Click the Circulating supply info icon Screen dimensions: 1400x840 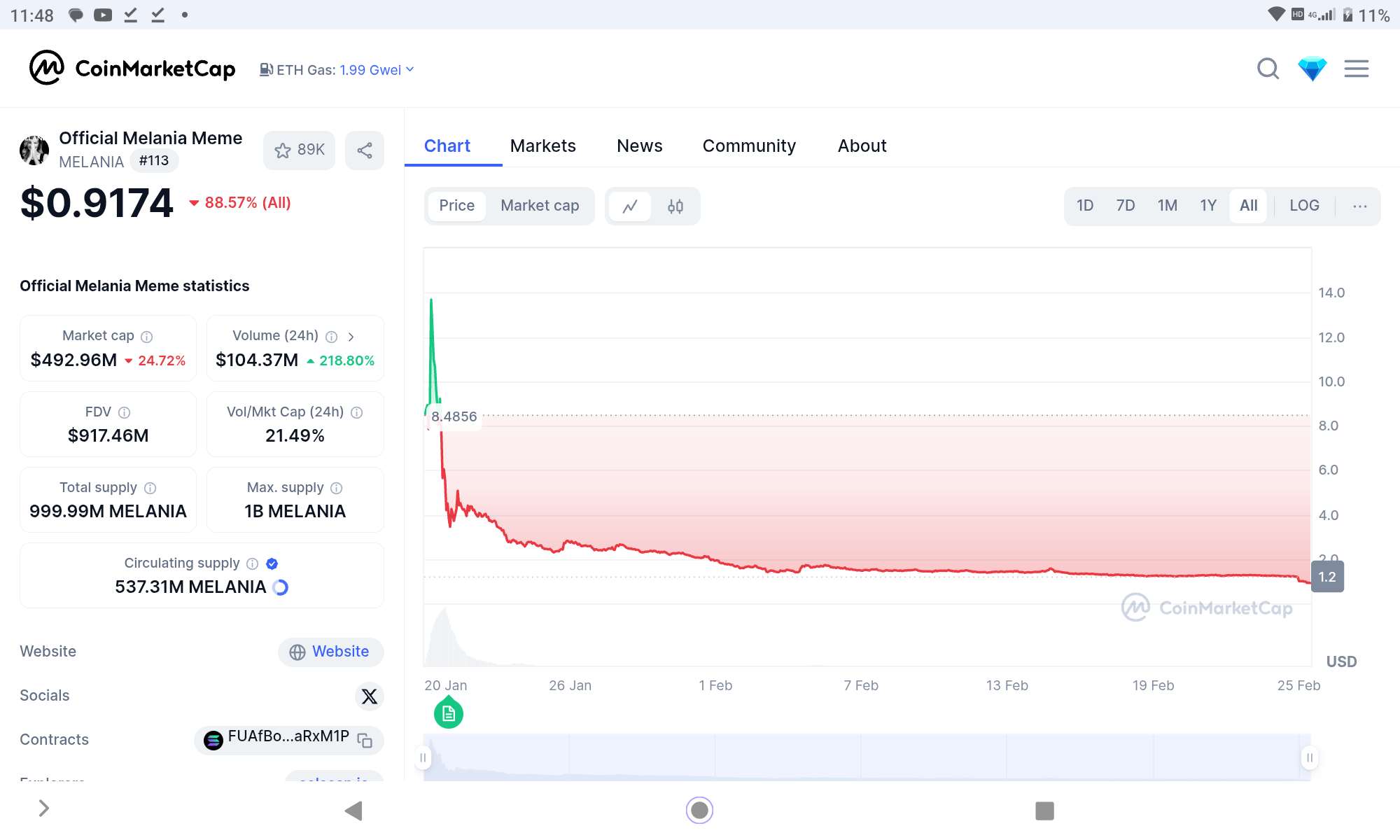pyautogui.click(x=253, y=563)
